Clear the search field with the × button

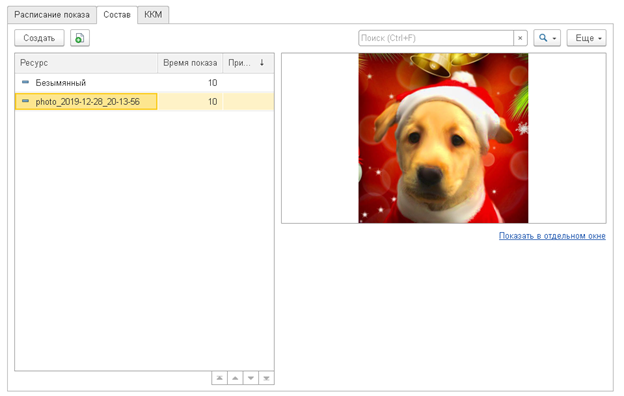pyautogui.click(x=520, y=38)
